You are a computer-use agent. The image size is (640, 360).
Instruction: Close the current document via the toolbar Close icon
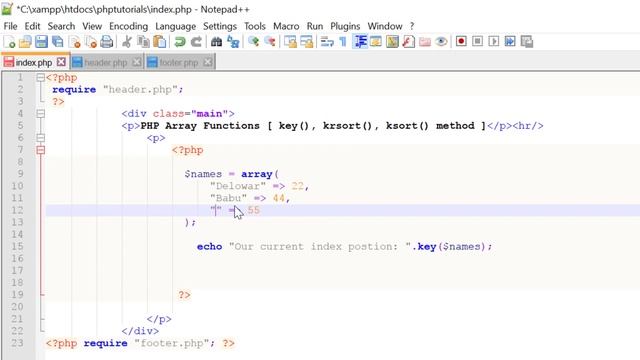pyautogui.click(x=75, y=42)
